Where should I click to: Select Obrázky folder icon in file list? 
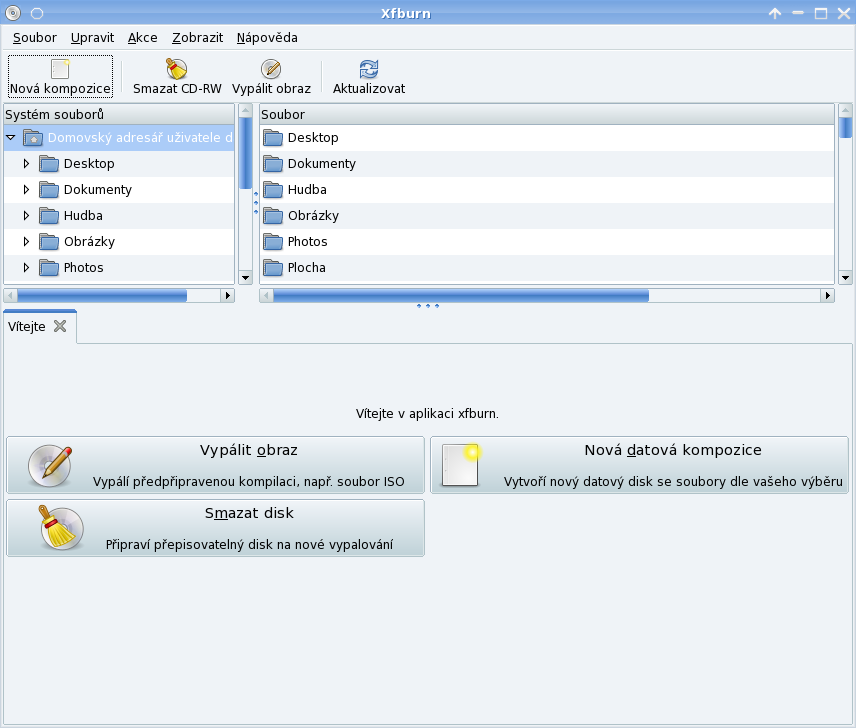point(273,216)
